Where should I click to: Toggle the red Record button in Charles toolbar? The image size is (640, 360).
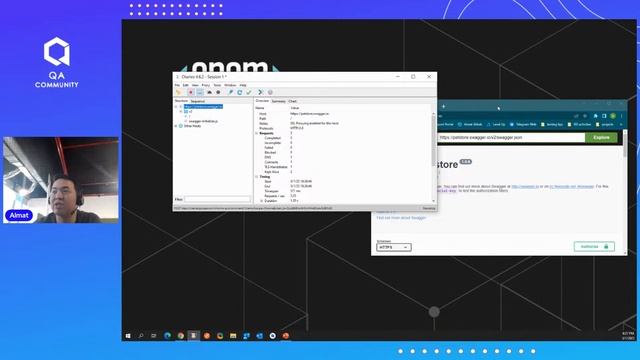191,92
